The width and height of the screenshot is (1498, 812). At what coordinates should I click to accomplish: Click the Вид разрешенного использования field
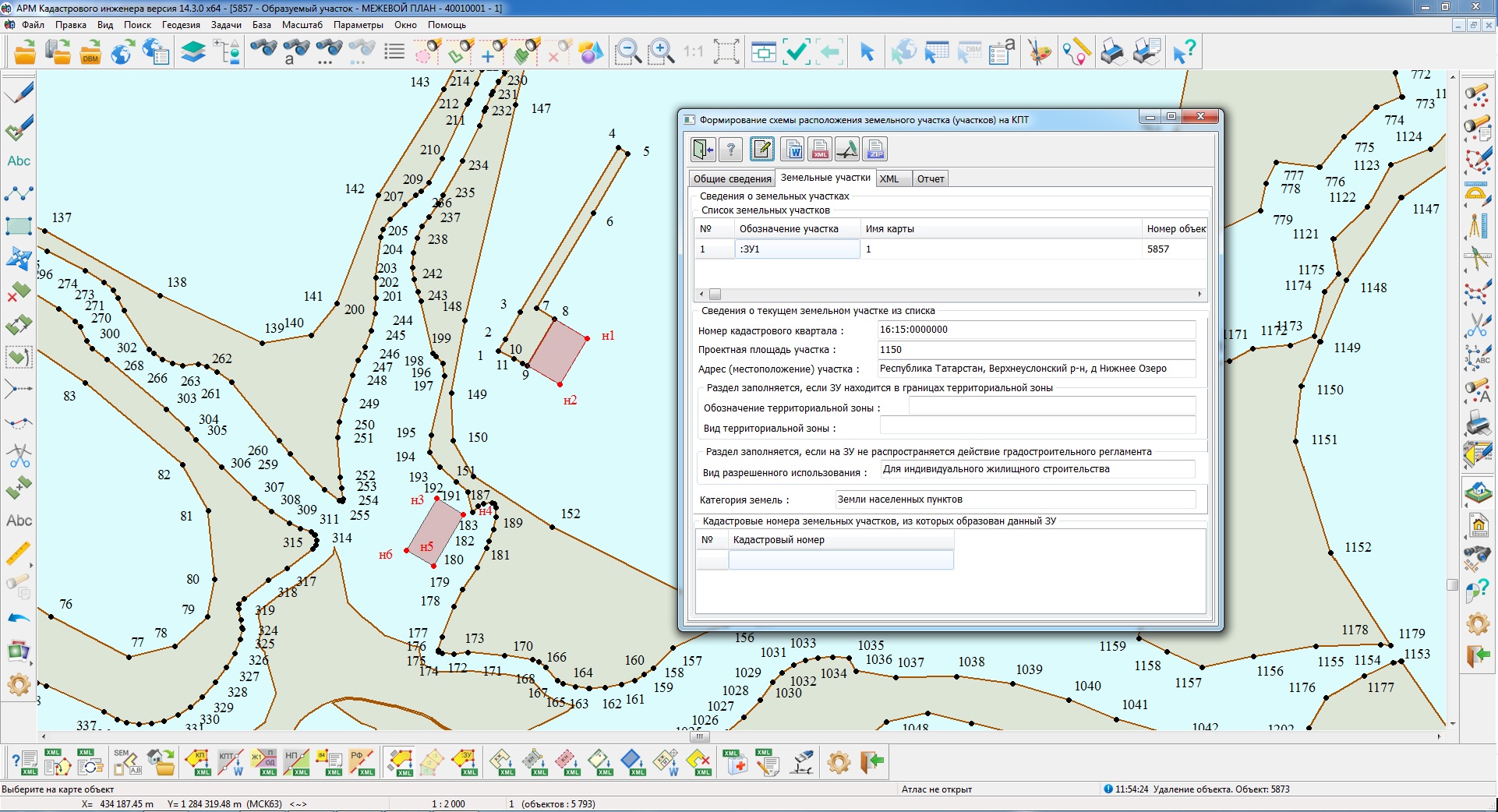pyautogui.click(x=1037, y=469)
